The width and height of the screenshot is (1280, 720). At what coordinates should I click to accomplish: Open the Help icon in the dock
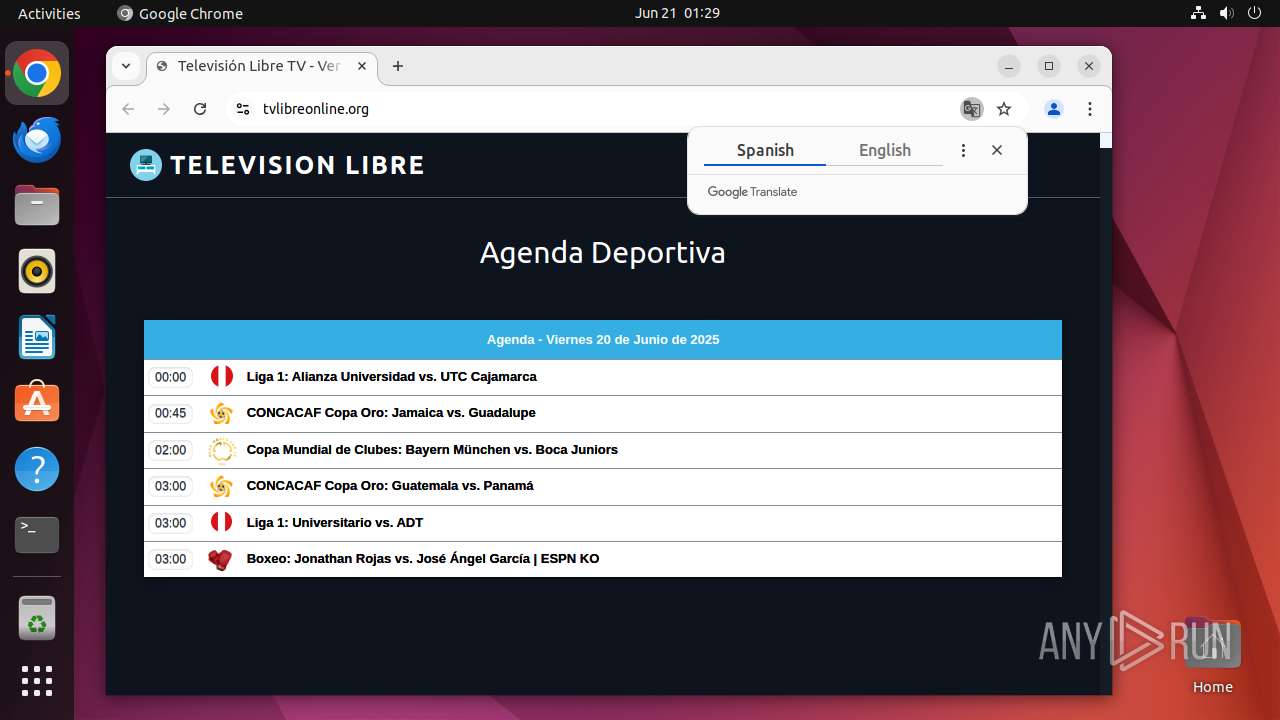pos(37,469)
